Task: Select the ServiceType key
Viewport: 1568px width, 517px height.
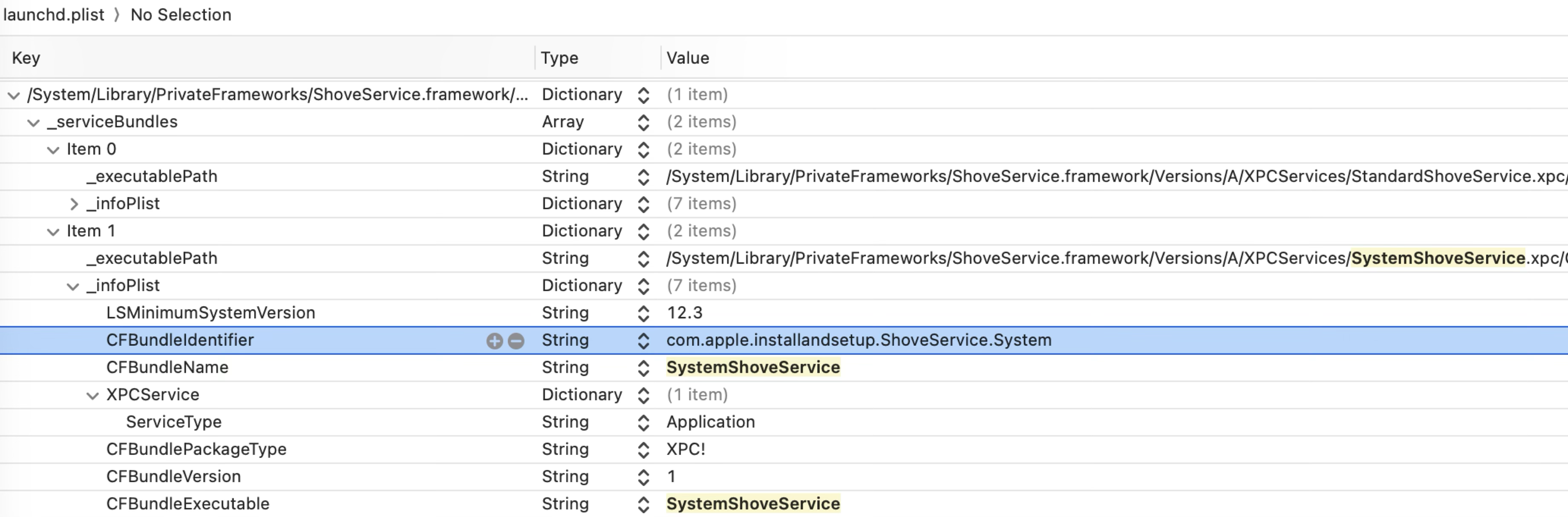Action: point(174,422)
